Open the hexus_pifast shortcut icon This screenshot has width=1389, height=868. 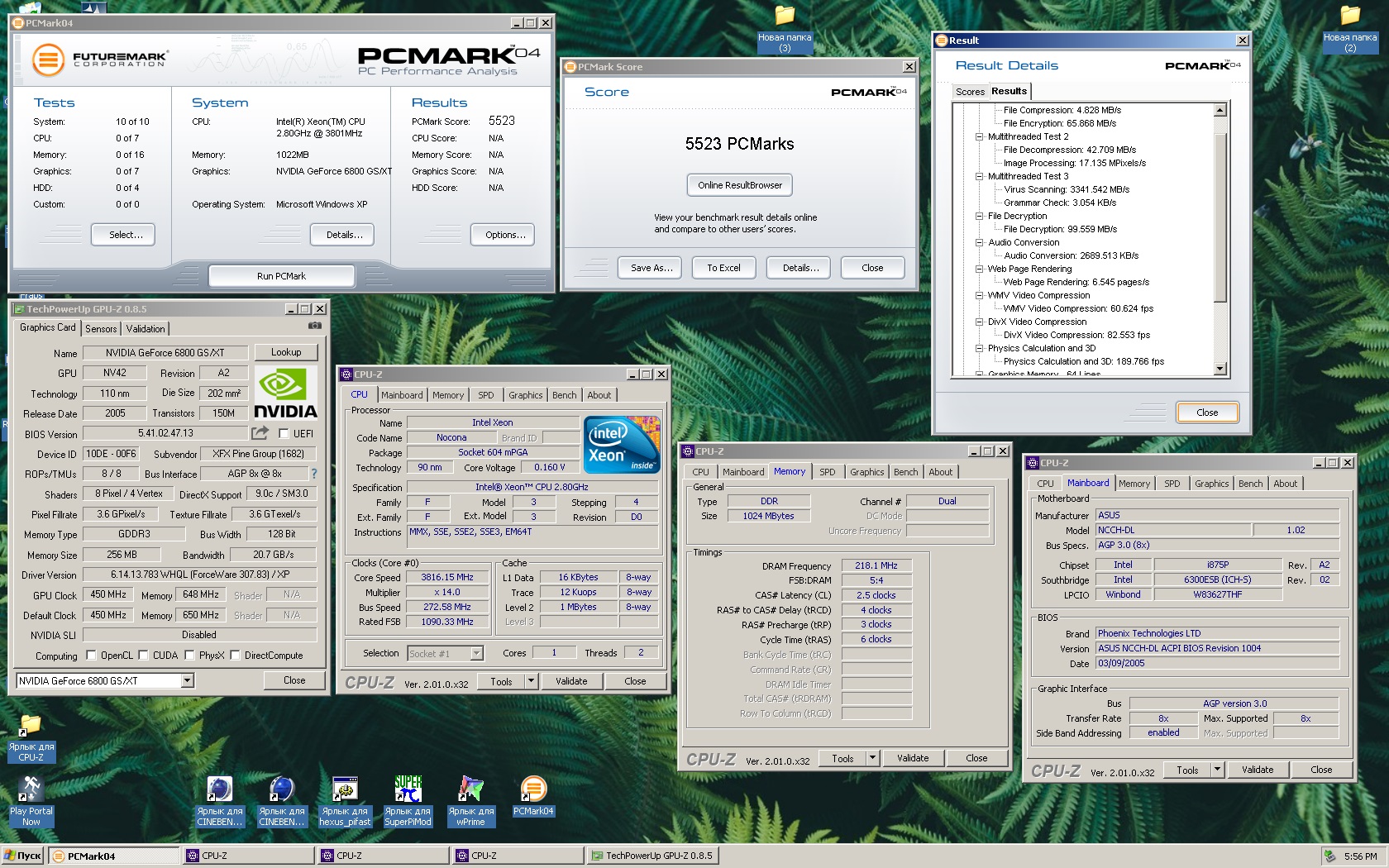coord(345,801)
